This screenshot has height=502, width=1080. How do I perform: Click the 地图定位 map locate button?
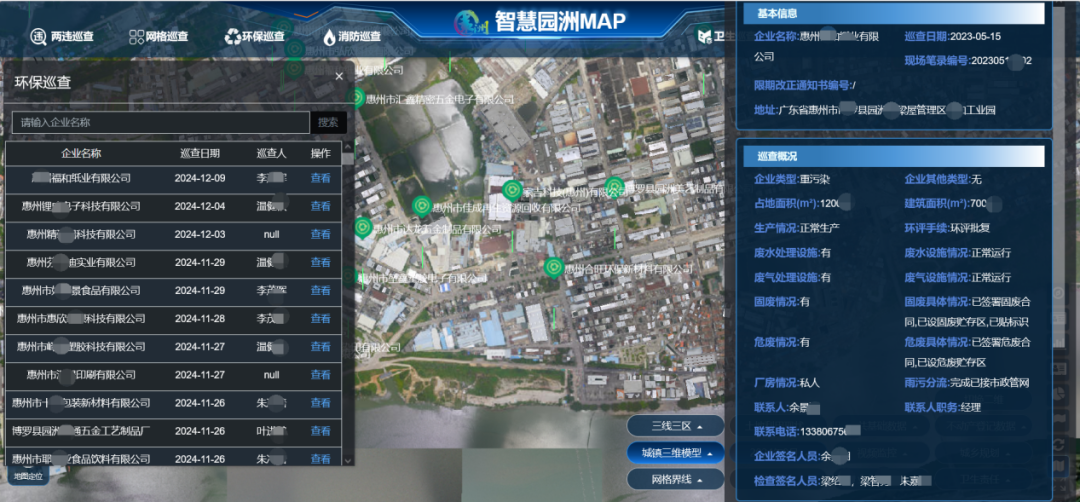(x=28, y=475)
